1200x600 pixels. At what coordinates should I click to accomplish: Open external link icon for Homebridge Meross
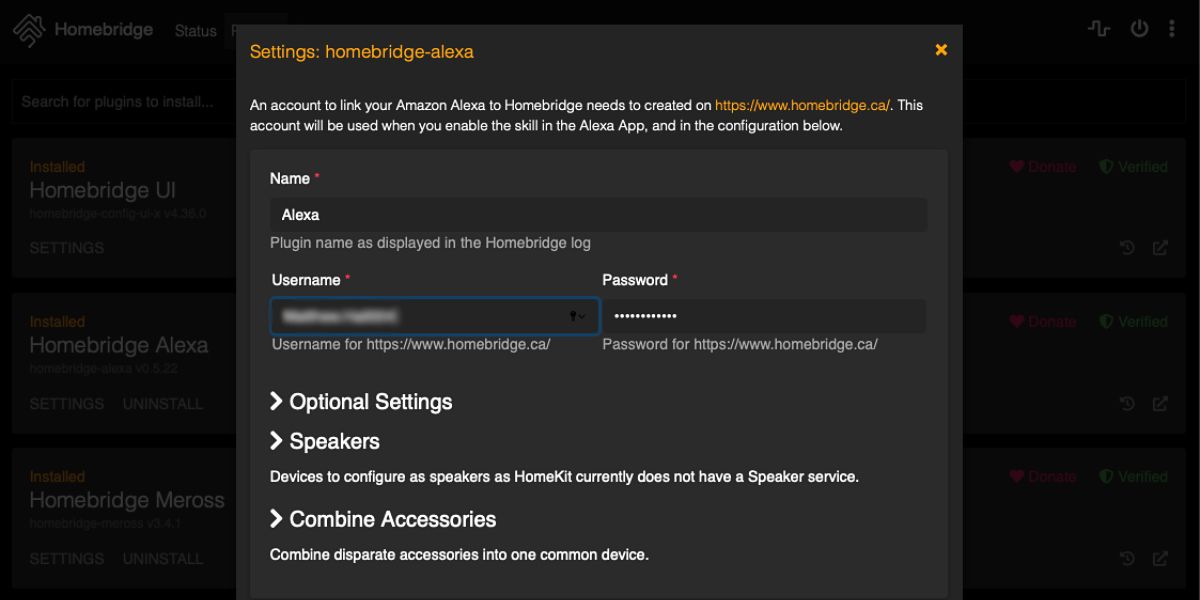point(1160,559)
